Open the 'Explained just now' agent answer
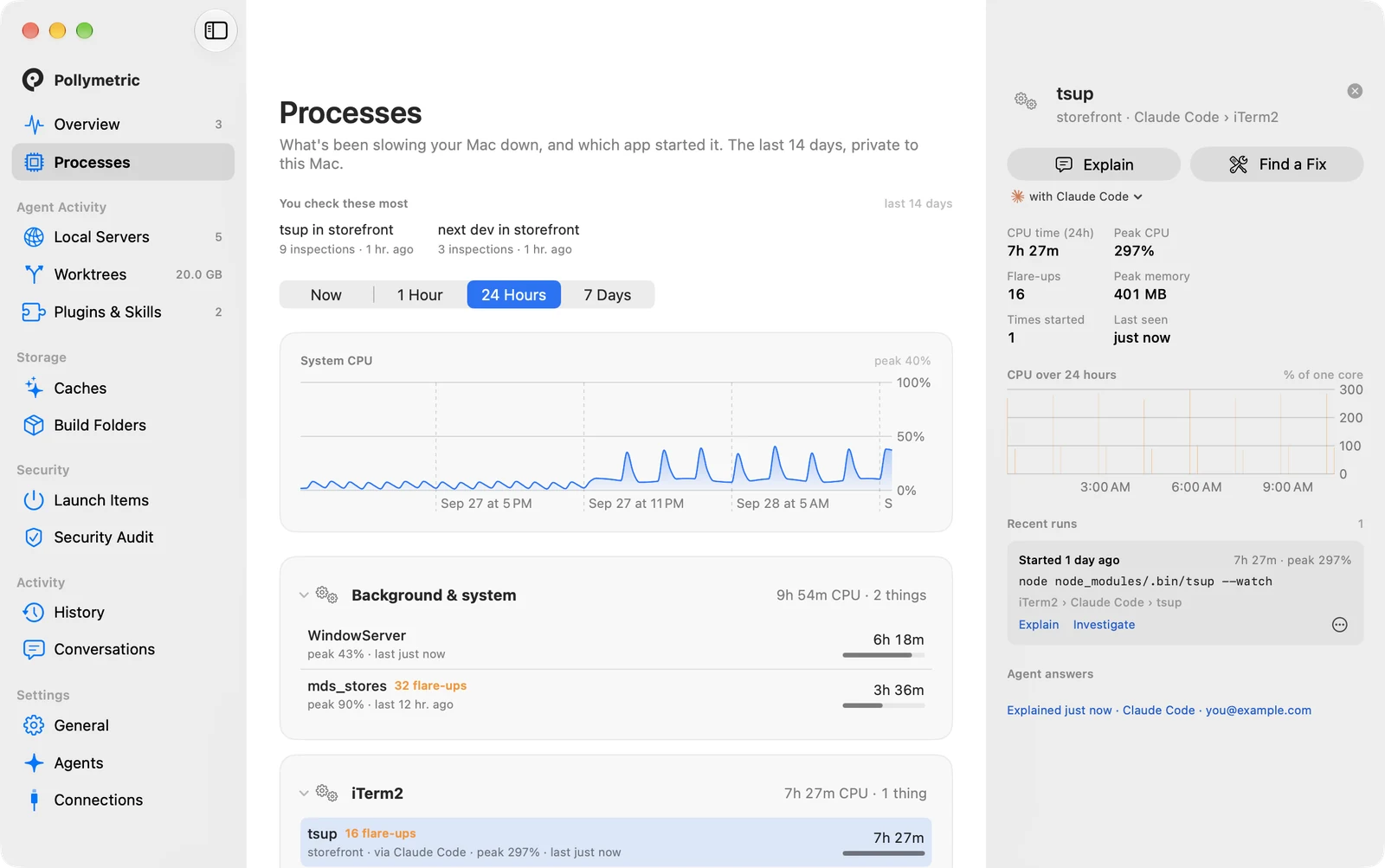 1159,710
